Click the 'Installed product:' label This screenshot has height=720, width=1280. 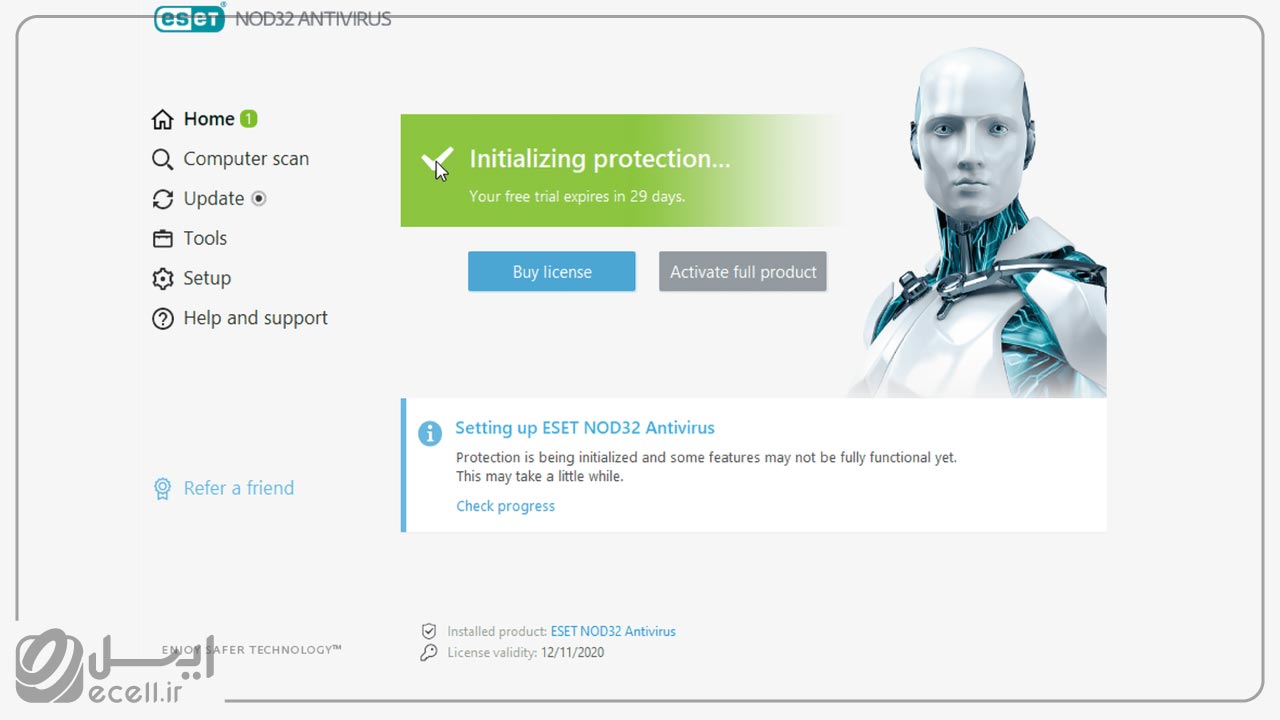pyautogui.click(x=497, y=632)
